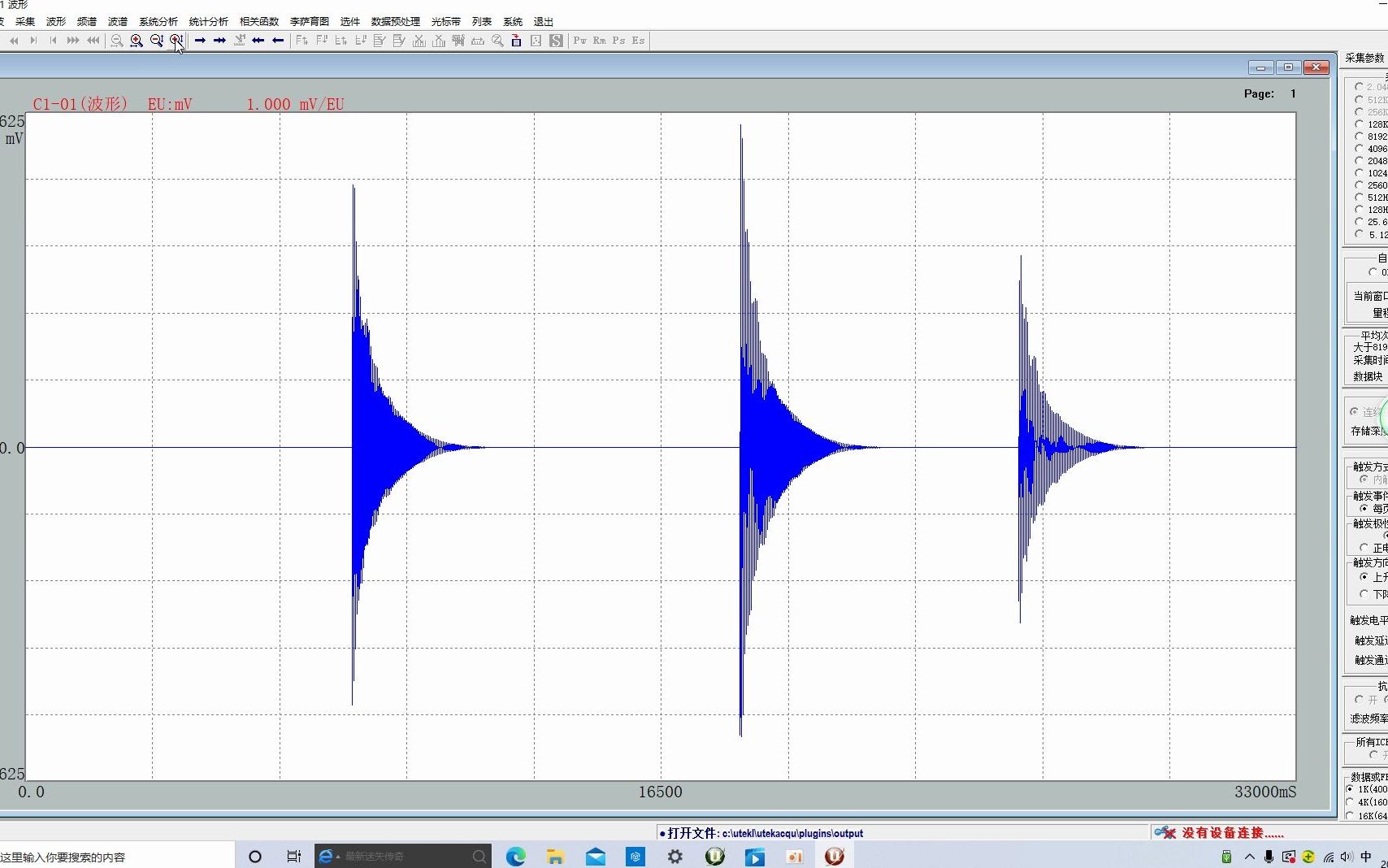Click the Task View taskbar button
The image size is (1388, 868).
pos(294,857)
